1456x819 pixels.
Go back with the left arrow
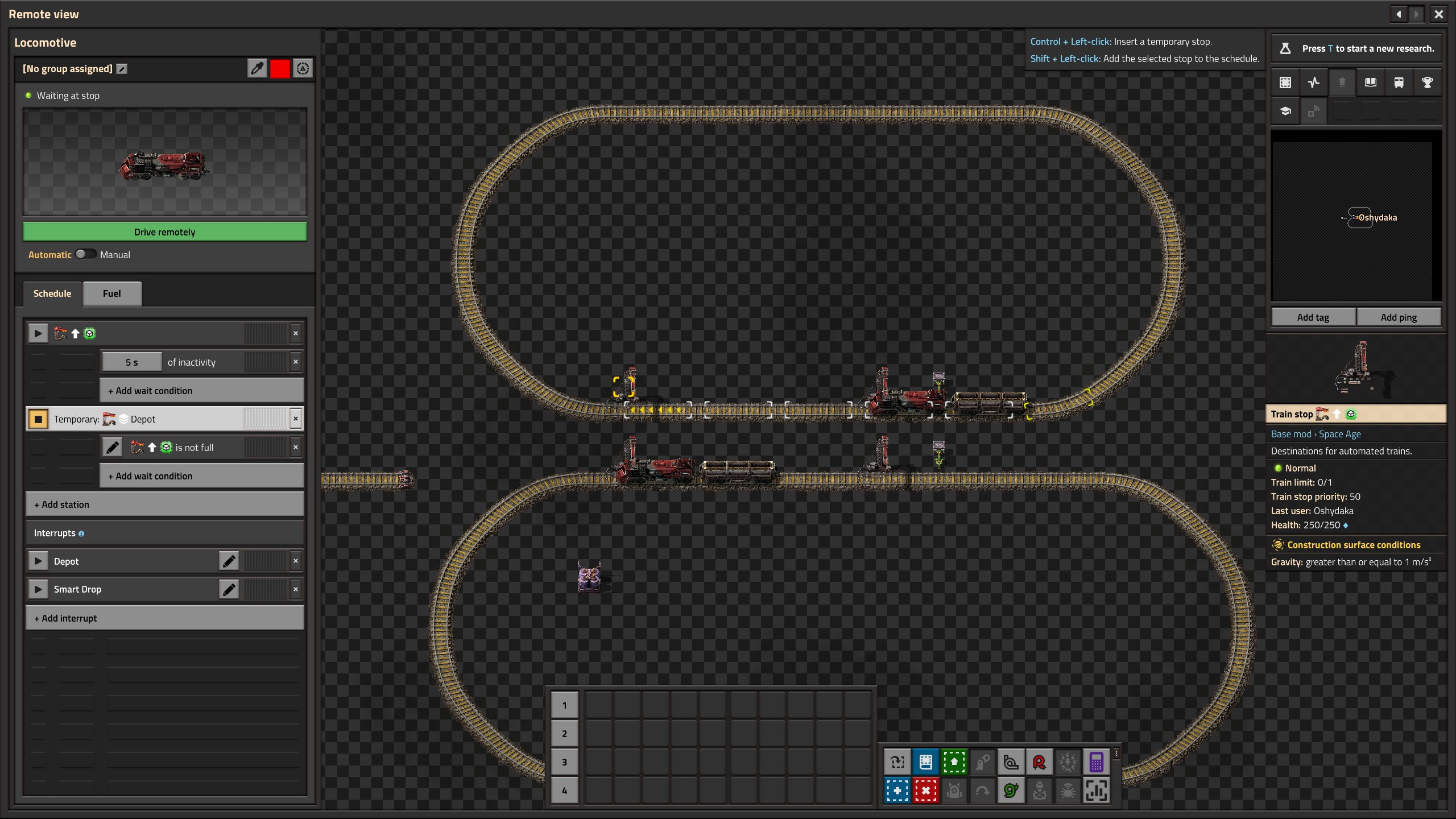(1399, 14)
